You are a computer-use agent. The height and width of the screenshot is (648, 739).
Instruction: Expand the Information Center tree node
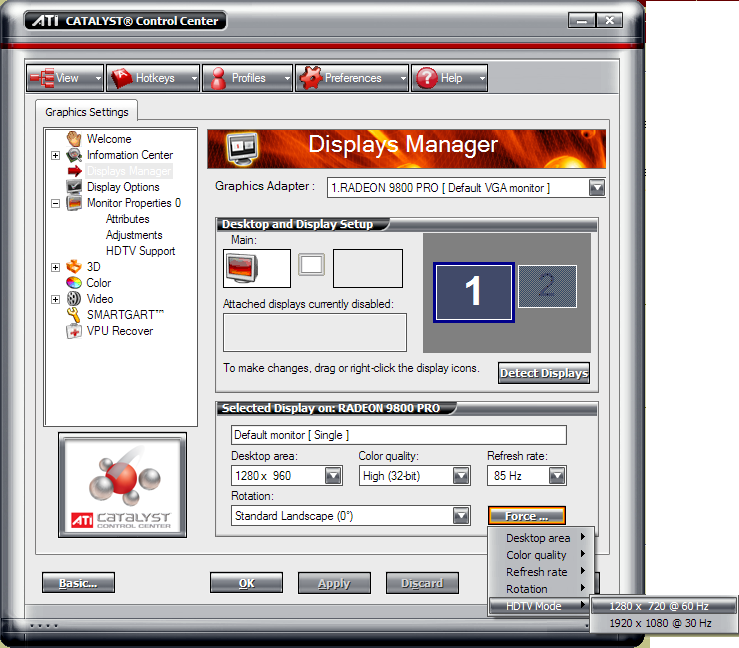[56, 155]
